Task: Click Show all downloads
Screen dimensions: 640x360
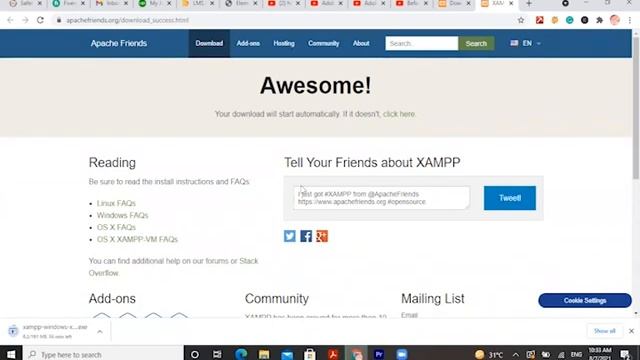Action: tap(604, 331)
